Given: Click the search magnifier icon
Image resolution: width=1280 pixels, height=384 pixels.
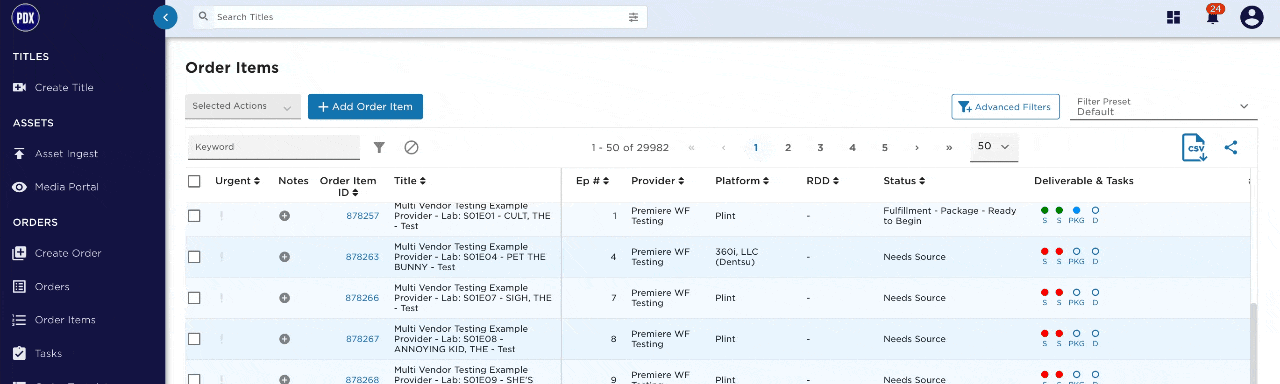Looking at the screenshot, I should coord(203,17).
